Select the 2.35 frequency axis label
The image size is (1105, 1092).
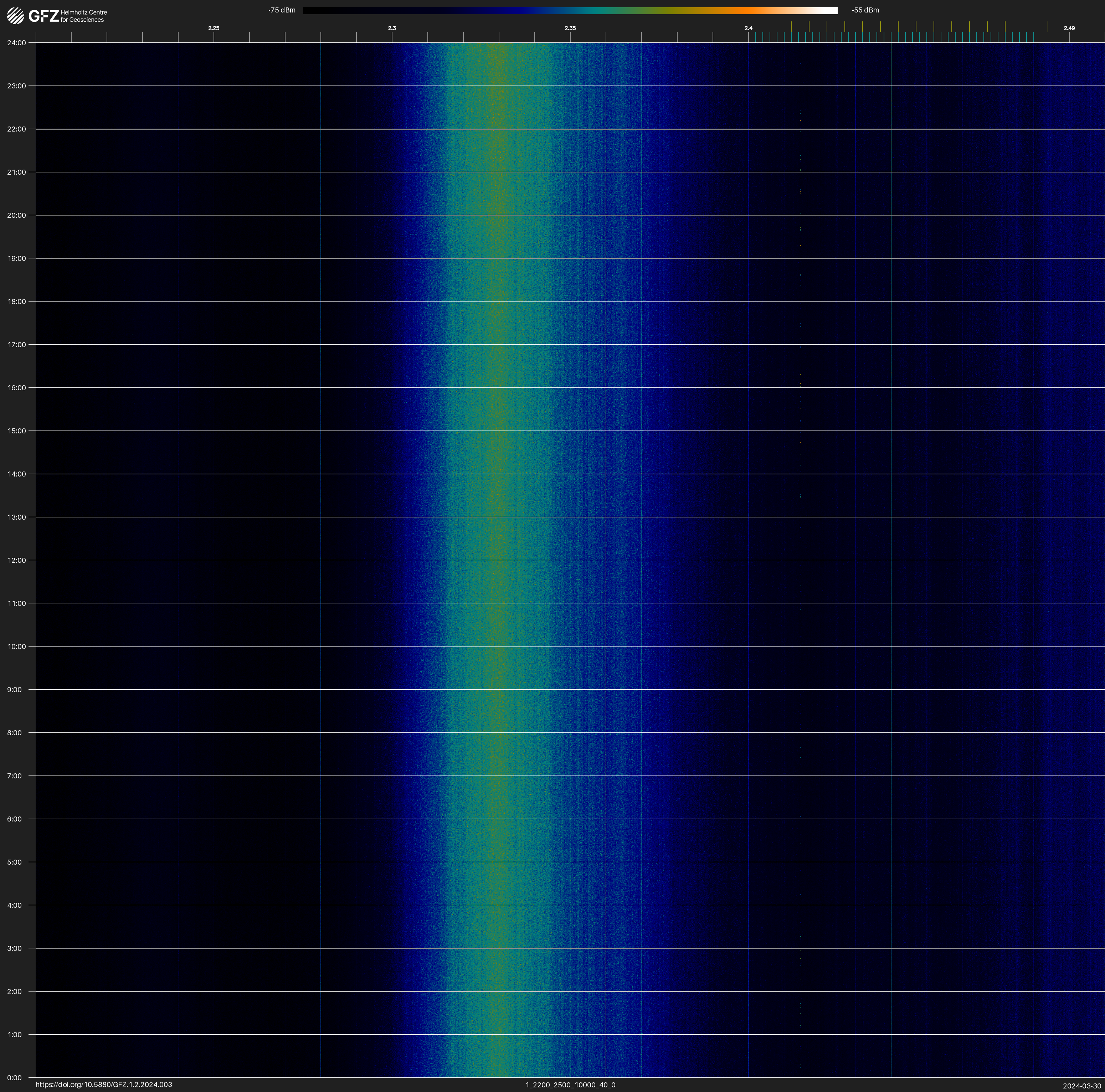point(570,28)
